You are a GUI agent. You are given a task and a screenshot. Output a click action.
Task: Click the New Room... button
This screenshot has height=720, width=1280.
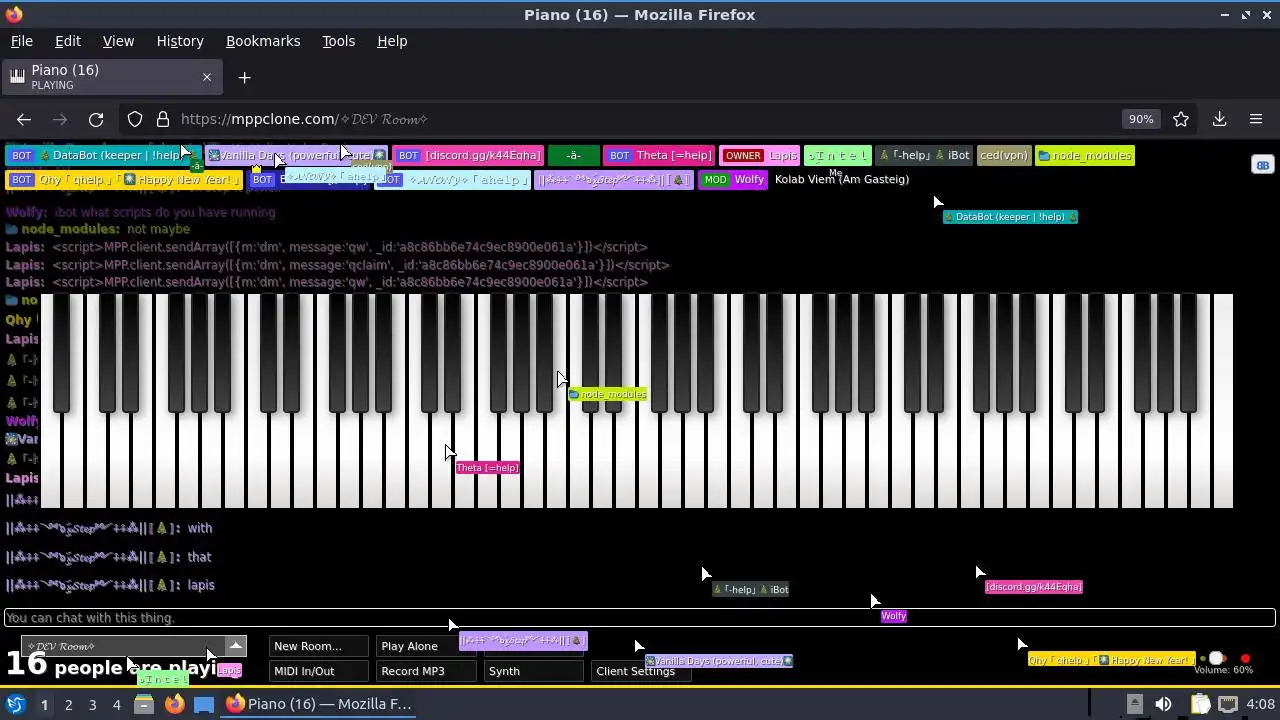point(318,646)
